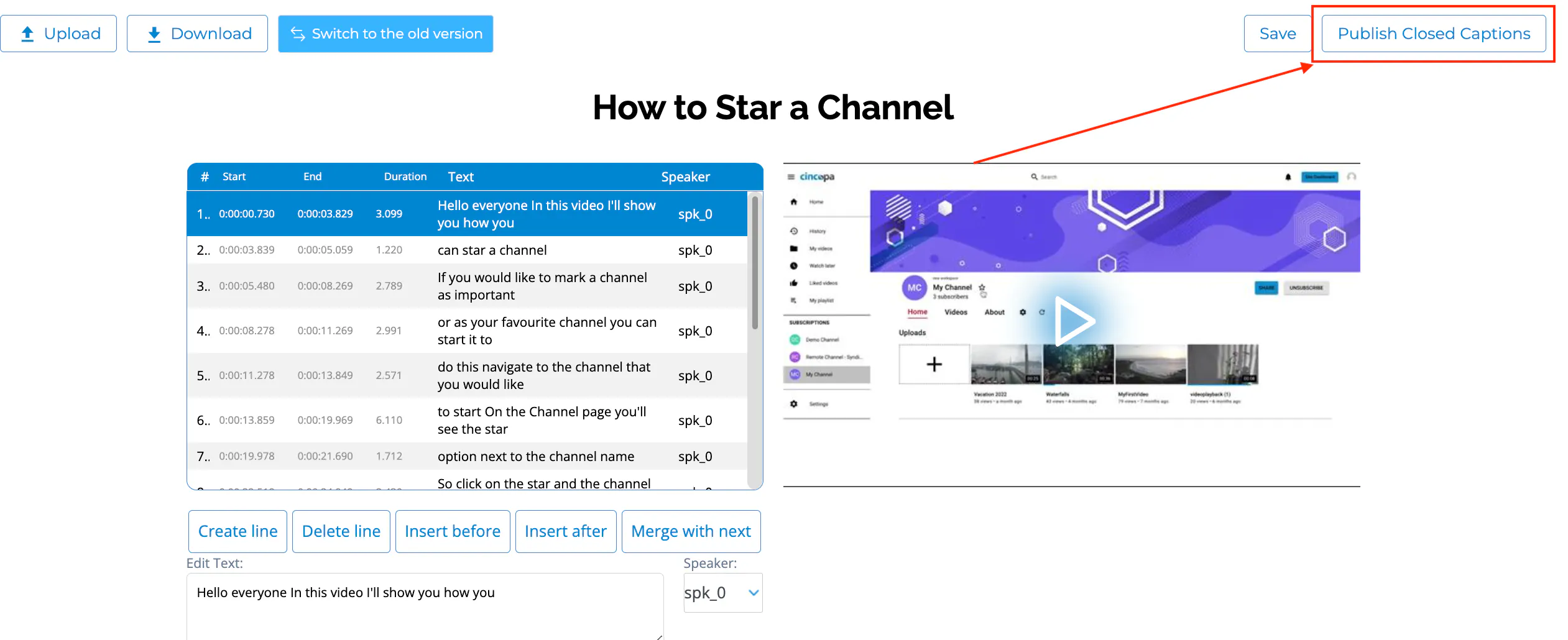The width and height of the screenshot is (1568, 640).
Task: Click end time 0:00:08.269
Action: coord(325,286)
